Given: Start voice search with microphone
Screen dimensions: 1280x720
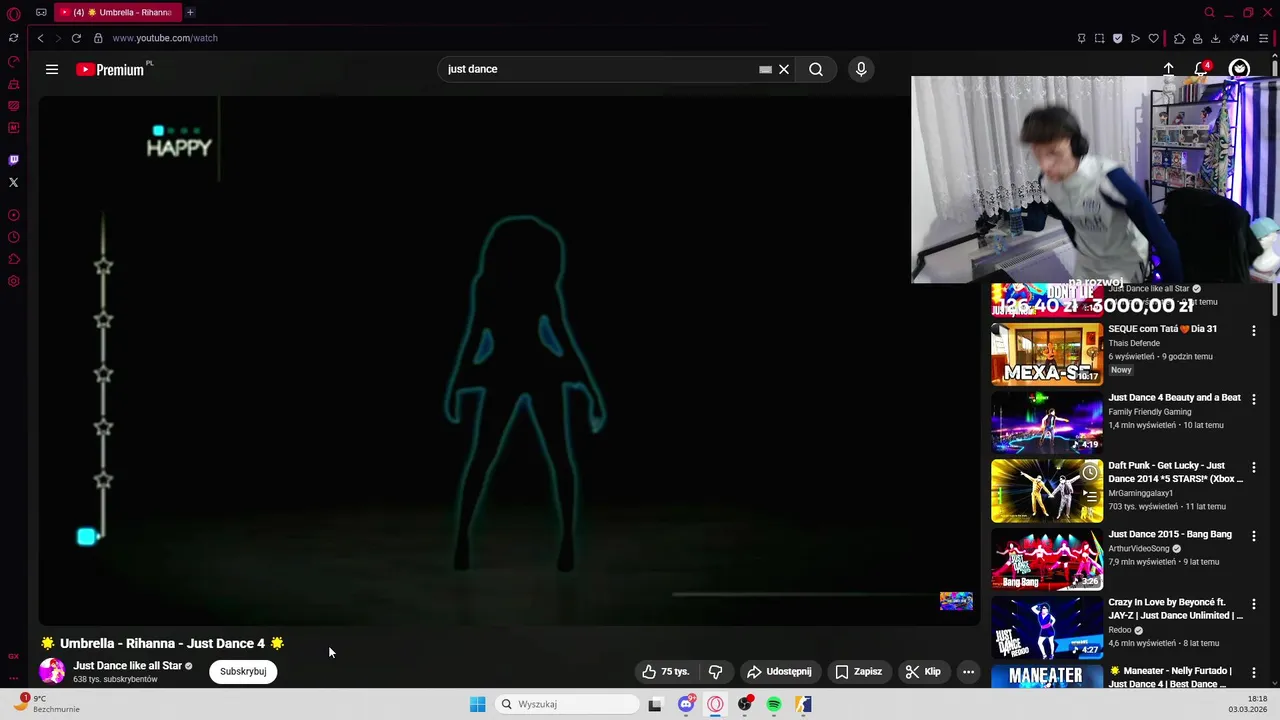Looking at the screenshot, I should (861, 69).
